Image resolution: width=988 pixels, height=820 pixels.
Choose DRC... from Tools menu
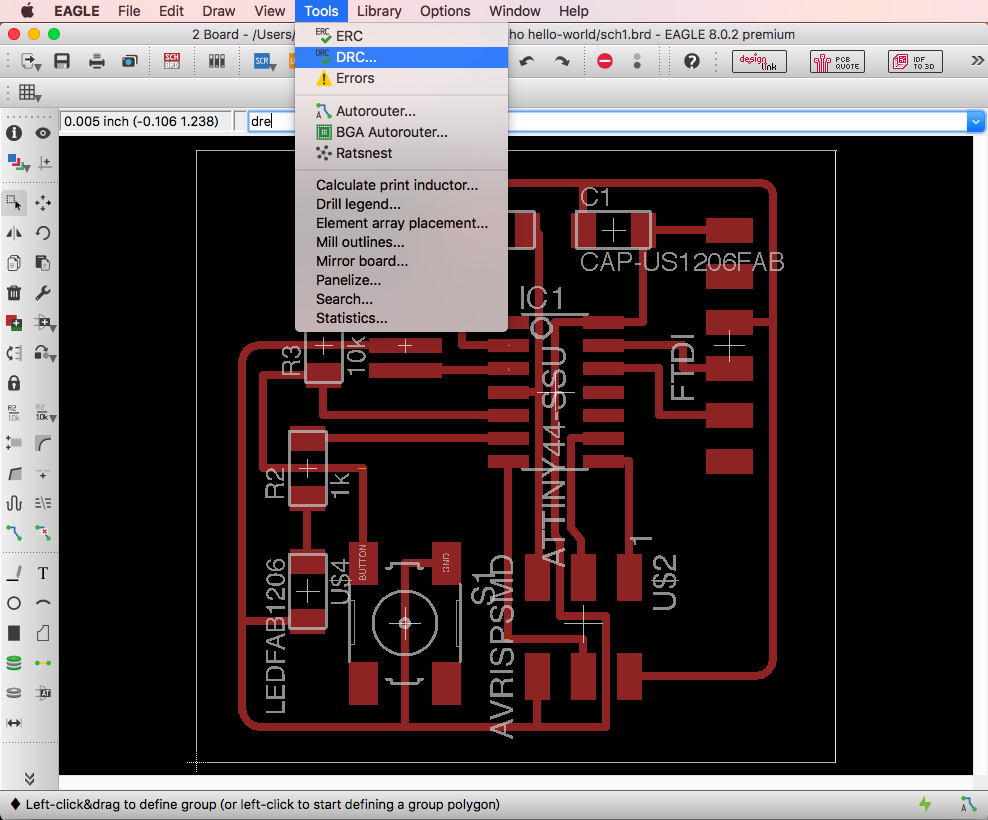click(401, 57)
